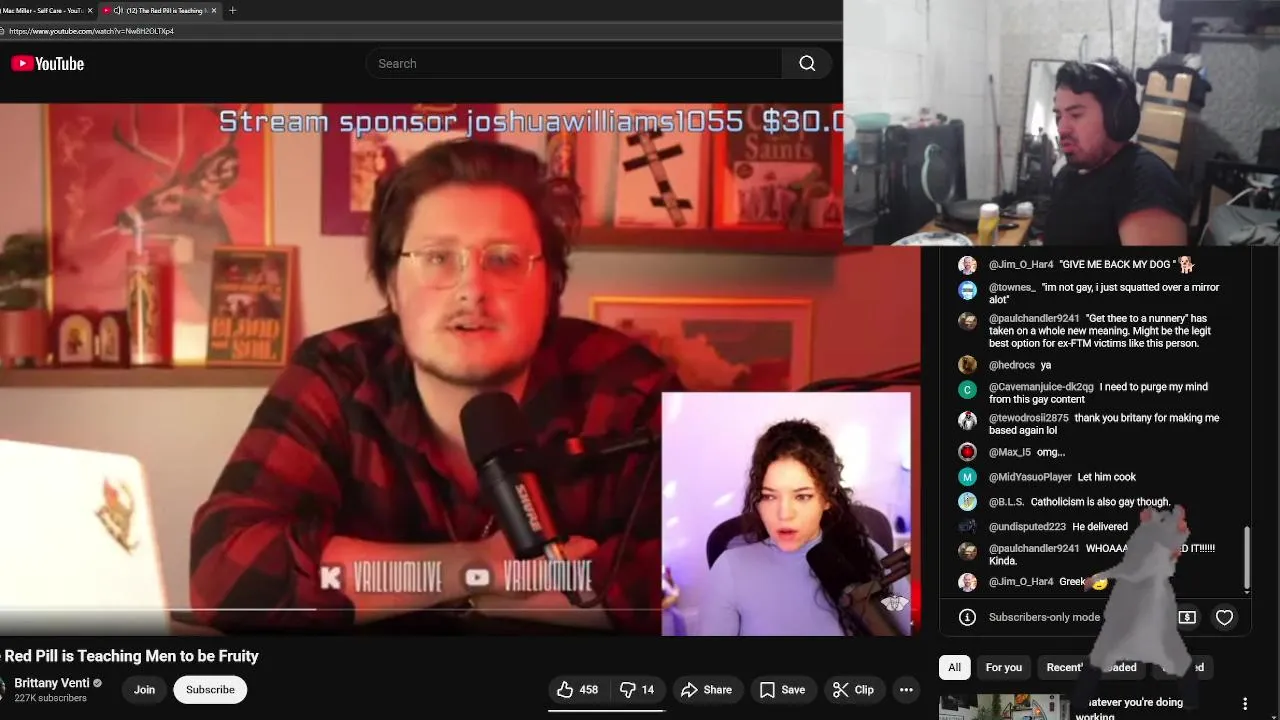Select The Red Pill is Teaching tab
The height and width of the screenshot is (720, 1280).
(x=160, y=10)
